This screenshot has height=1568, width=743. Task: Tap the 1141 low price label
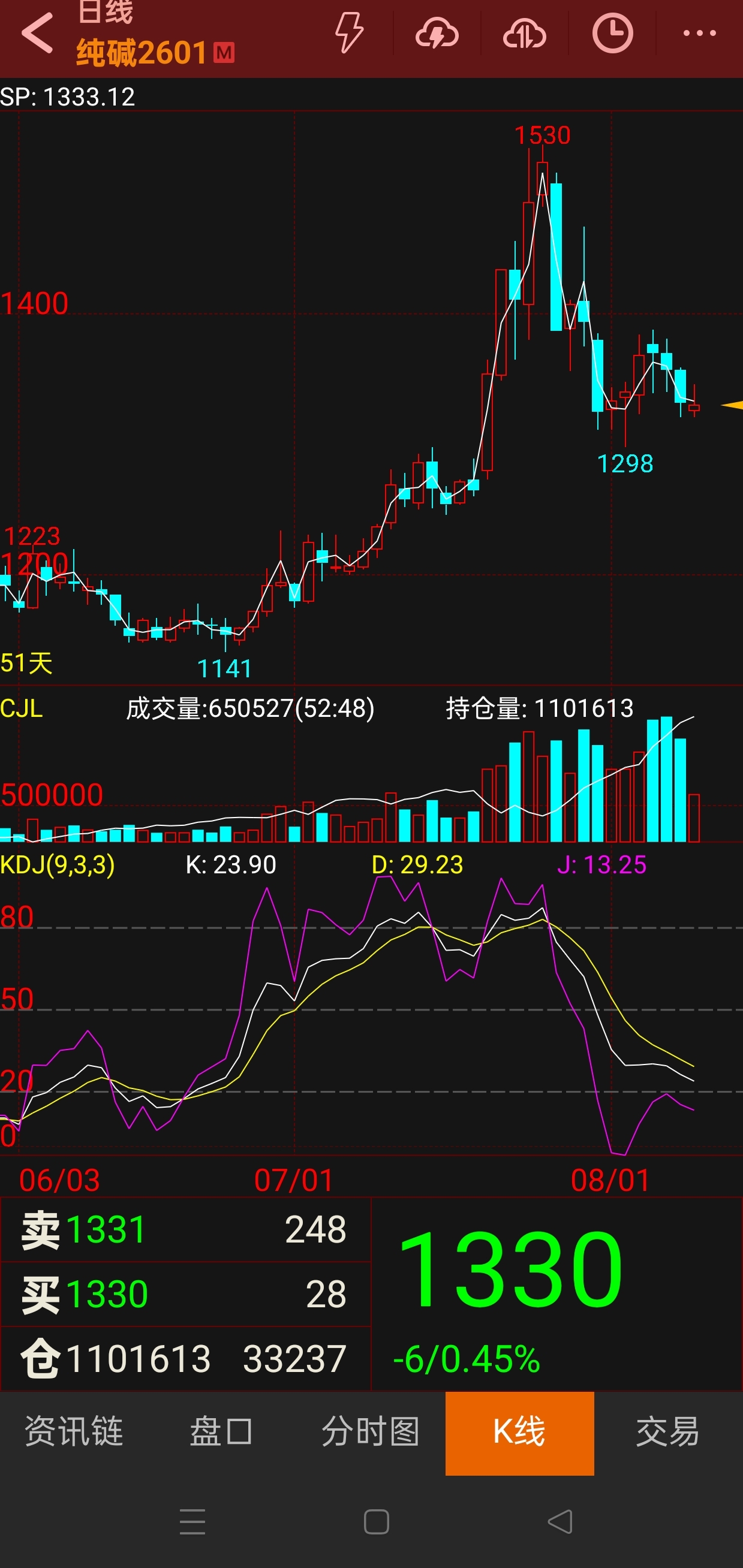[225, 669]
